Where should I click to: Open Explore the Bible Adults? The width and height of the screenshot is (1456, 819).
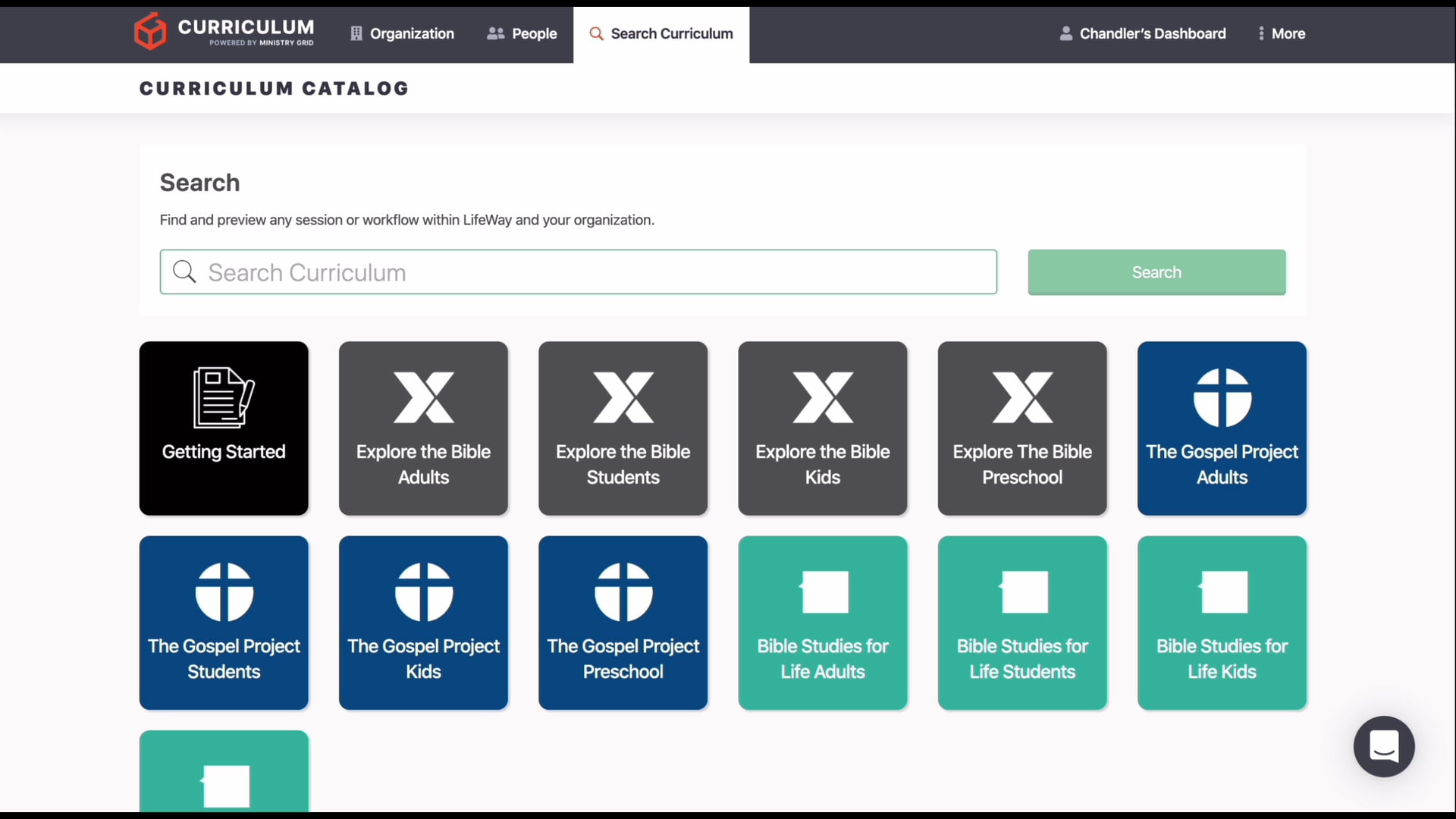pyautogui.click(x=423, y=428)
